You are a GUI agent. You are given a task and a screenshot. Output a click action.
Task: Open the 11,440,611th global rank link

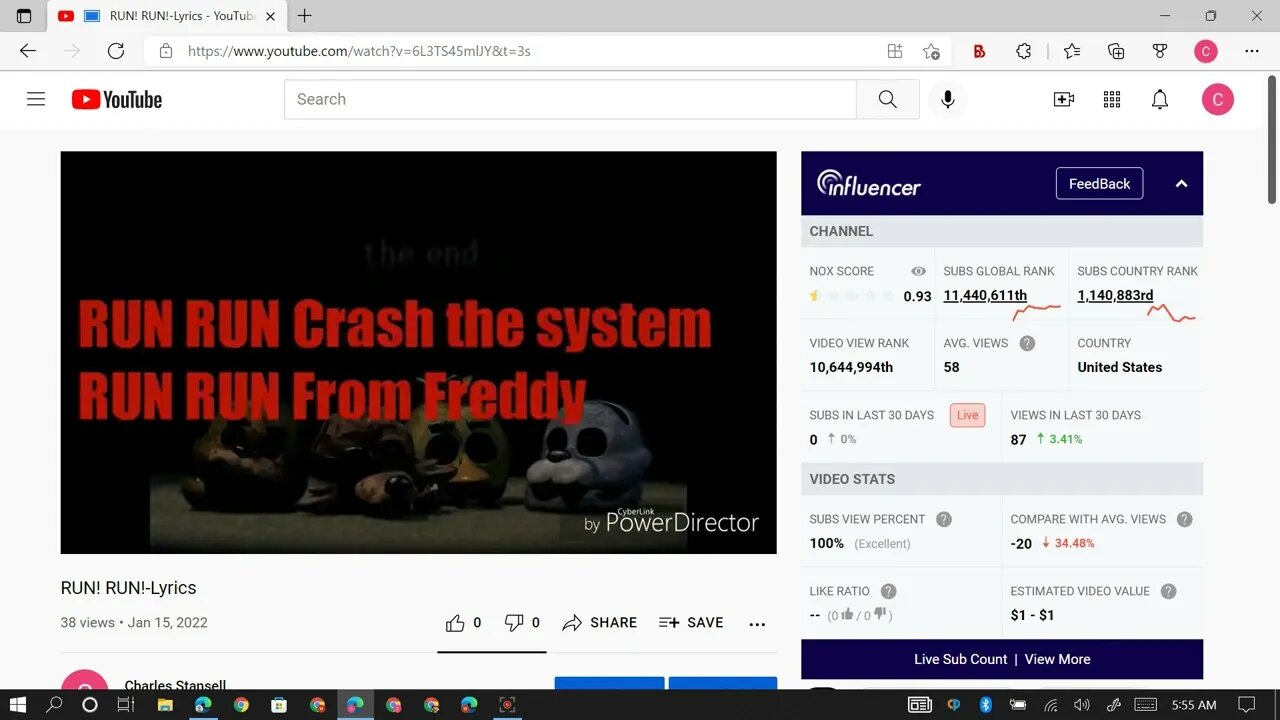[x=985, y=295]
